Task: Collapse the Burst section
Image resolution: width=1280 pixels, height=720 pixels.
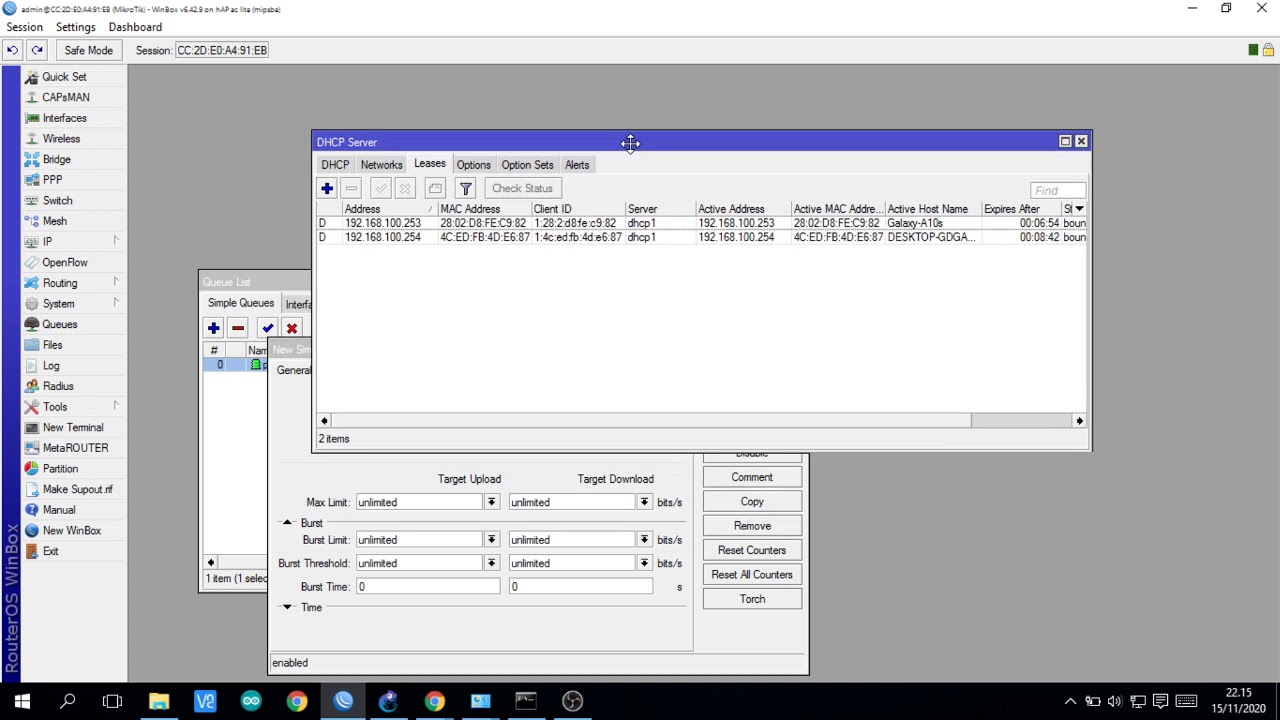Action: (287, 523)
